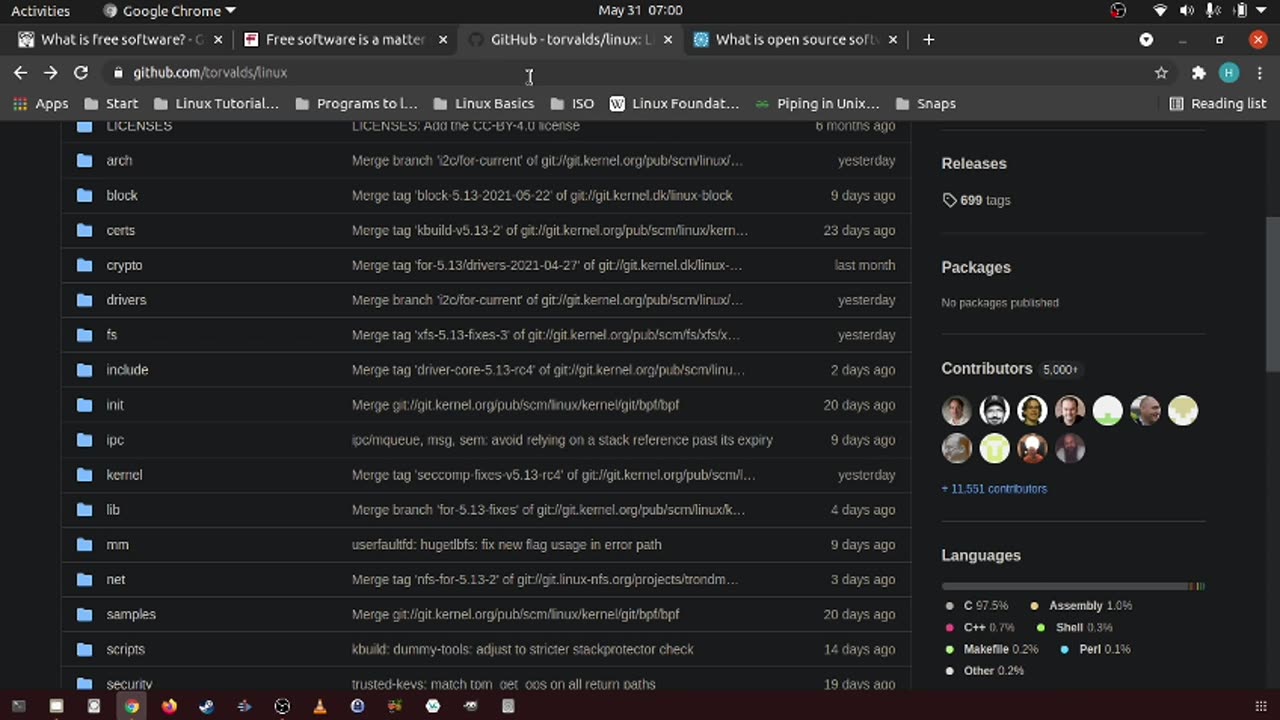
Task: Close the 'Free software is a matter' tab
Action: pos(443,39)
